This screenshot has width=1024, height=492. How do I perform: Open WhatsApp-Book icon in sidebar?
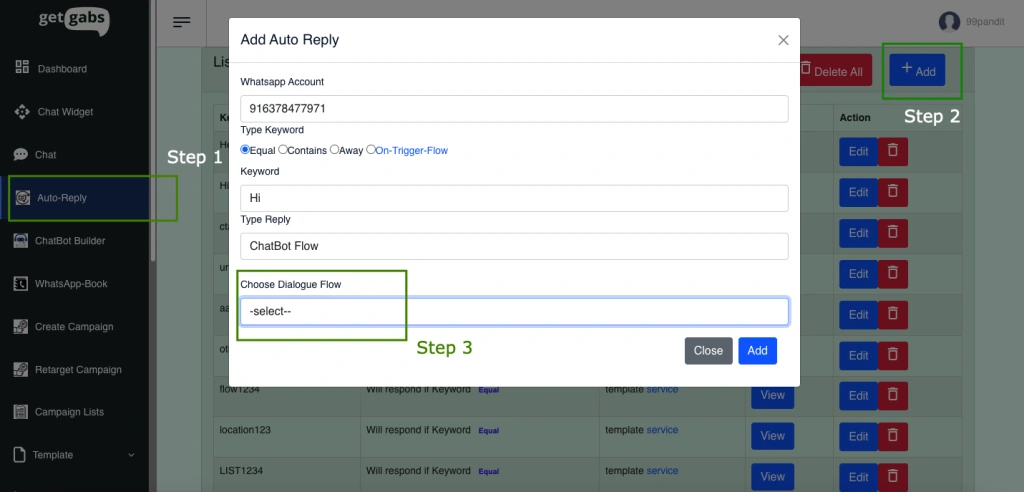(21, 283)
